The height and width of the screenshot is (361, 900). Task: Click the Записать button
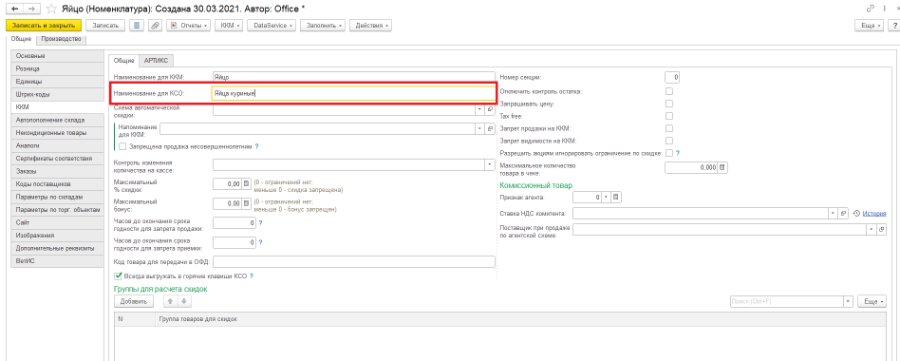(x=105, y=25)
